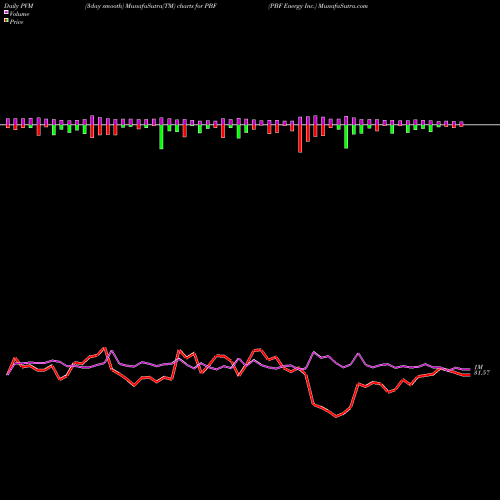Select the 'Daily PVM' title text
Screen dimensions: 500x500
pos(19,6)
